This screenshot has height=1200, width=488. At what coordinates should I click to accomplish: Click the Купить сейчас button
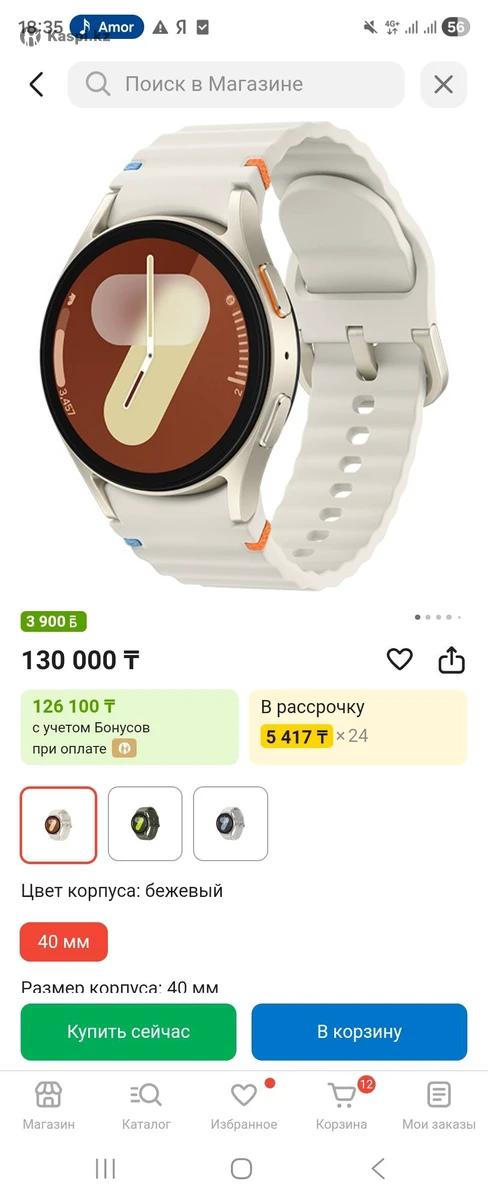(128, 1032)
